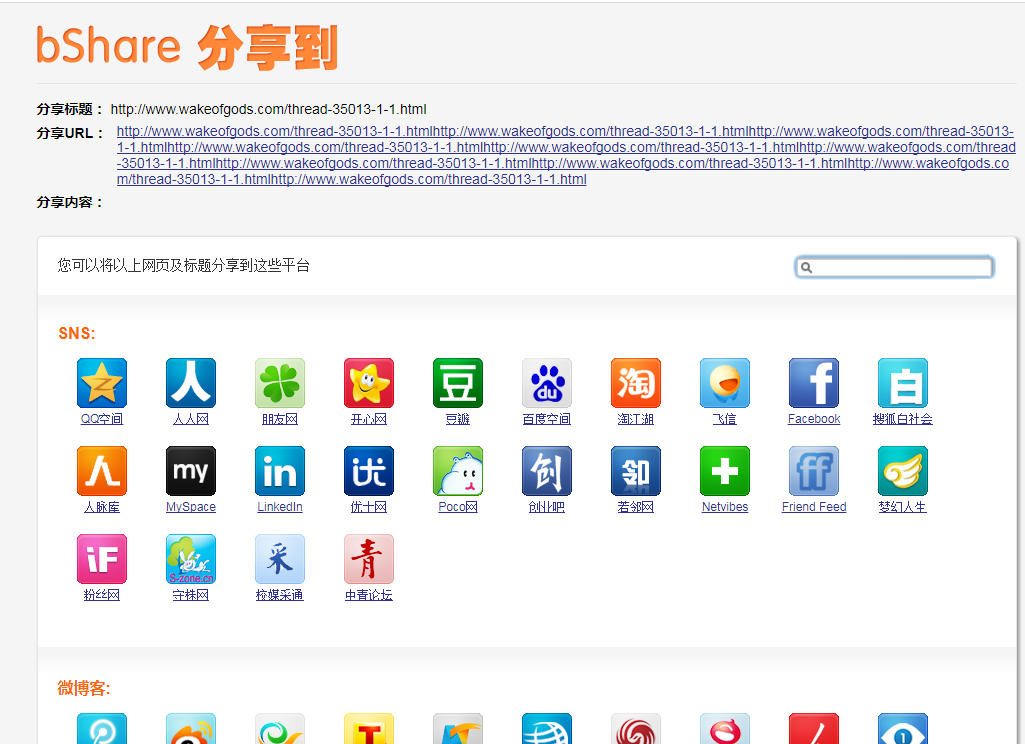The image size is (1025, 744).
Task: Click the 'Netvibes' text link
Action: pyautogui.click(x=724, y=507)
